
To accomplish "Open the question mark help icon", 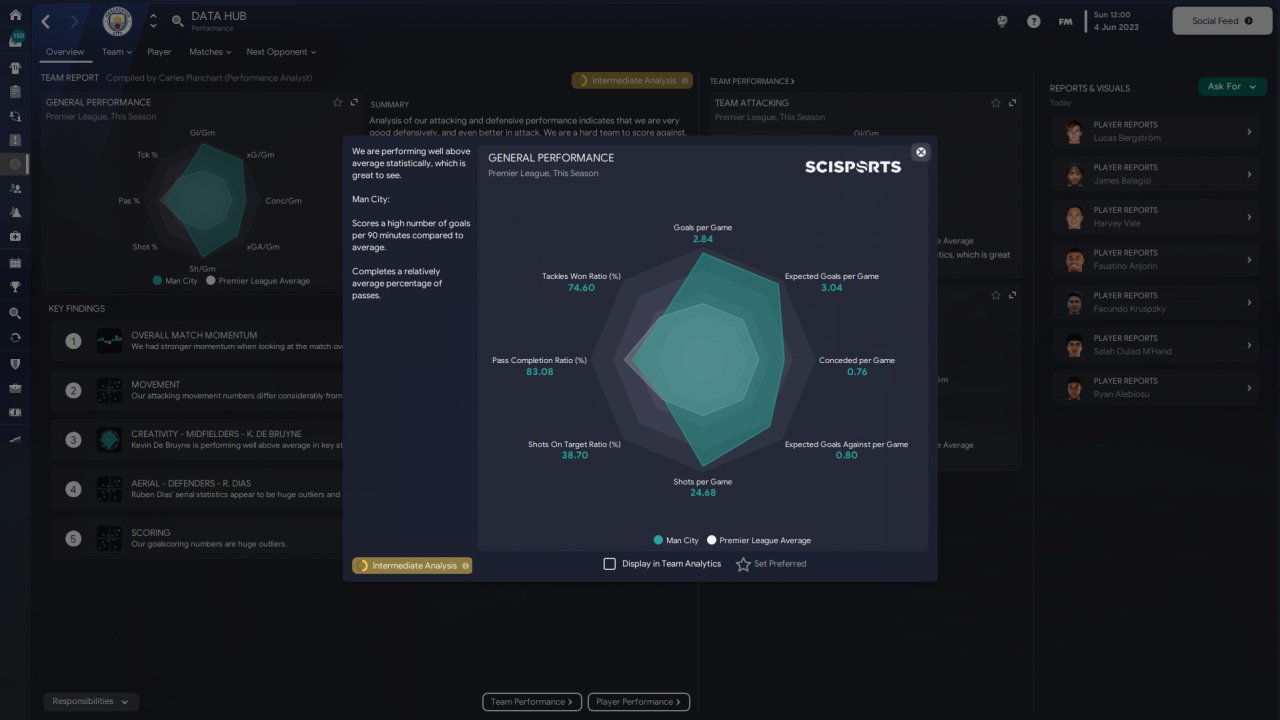I will click(x=1034, y=21).
